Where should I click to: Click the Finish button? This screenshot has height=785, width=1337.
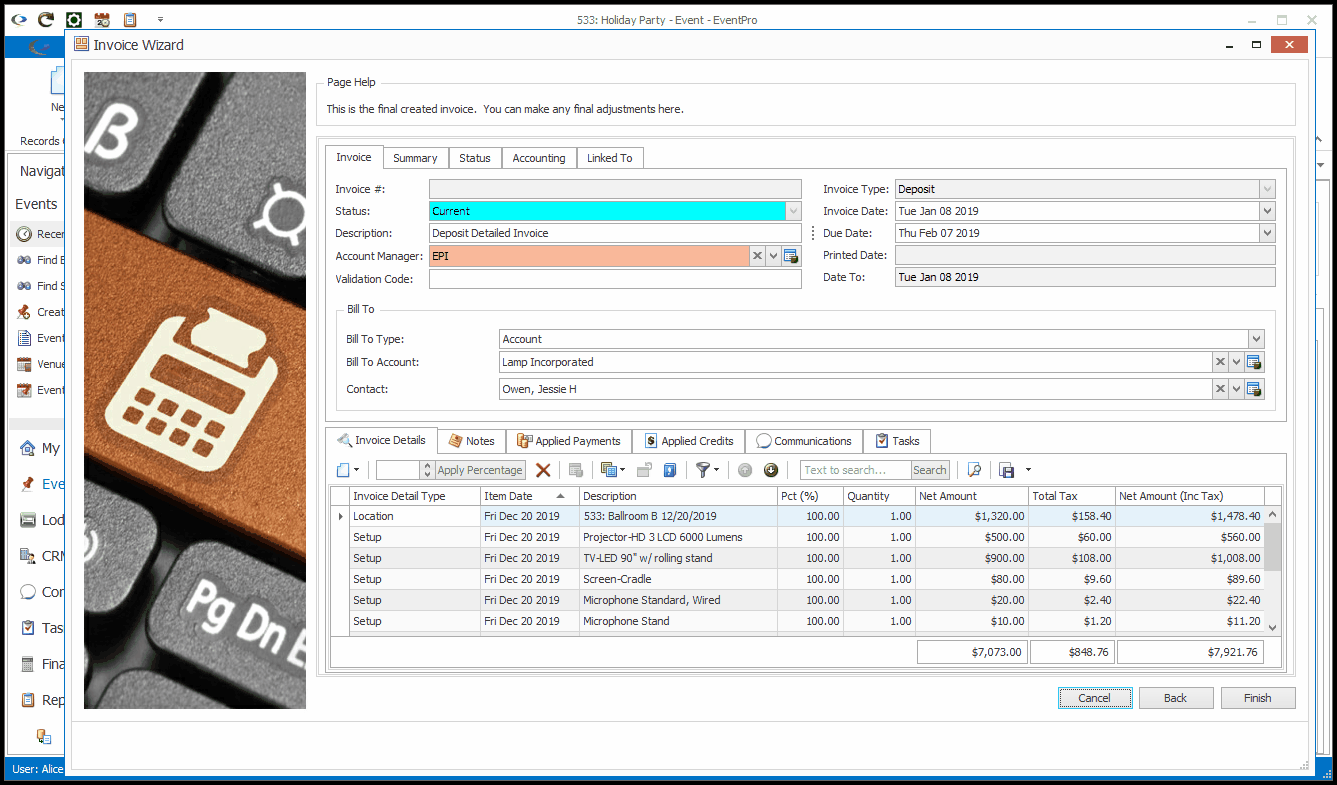(1258, 698)
